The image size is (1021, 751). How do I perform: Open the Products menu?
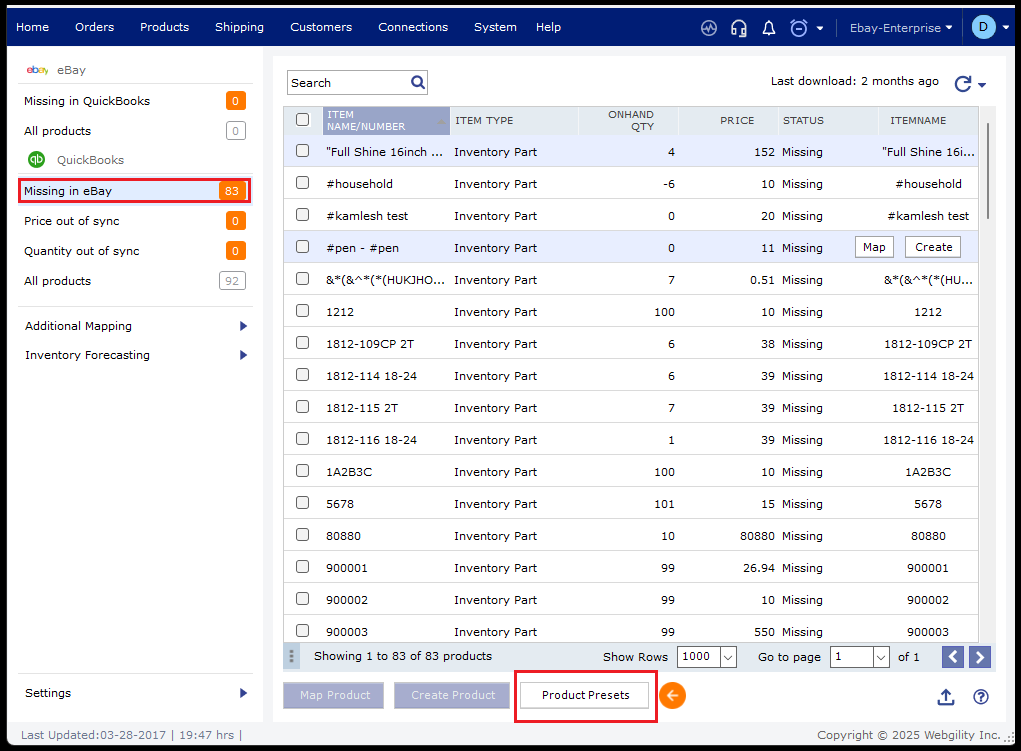coord(164,27)
